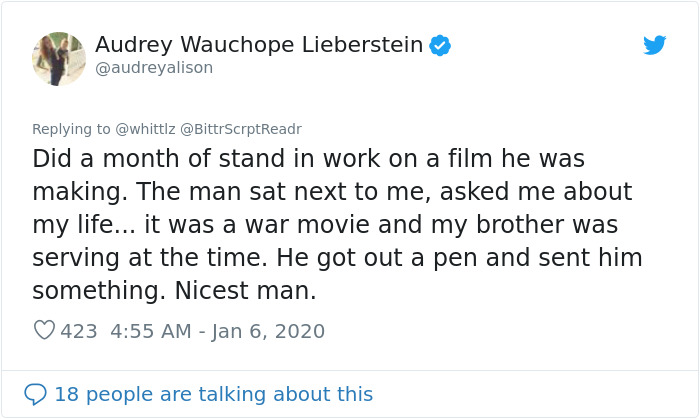Click the @audreyalison handle

(x=154, y=68)
